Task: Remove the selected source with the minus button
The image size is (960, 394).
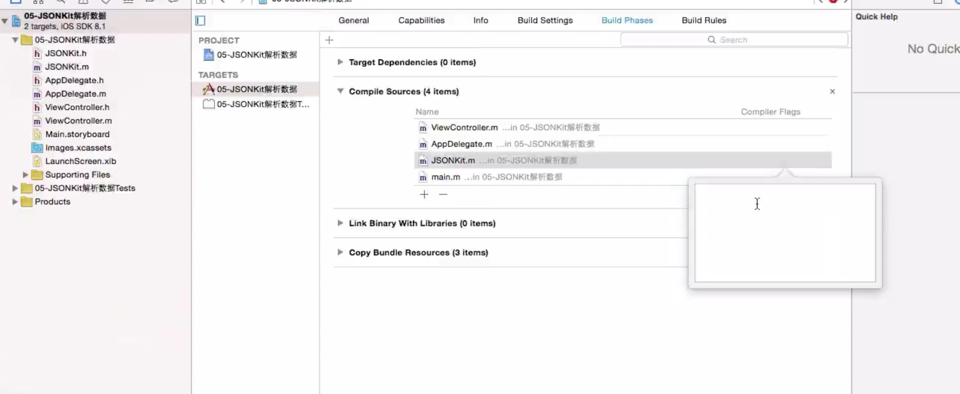Action: click(x=443, y=195)
